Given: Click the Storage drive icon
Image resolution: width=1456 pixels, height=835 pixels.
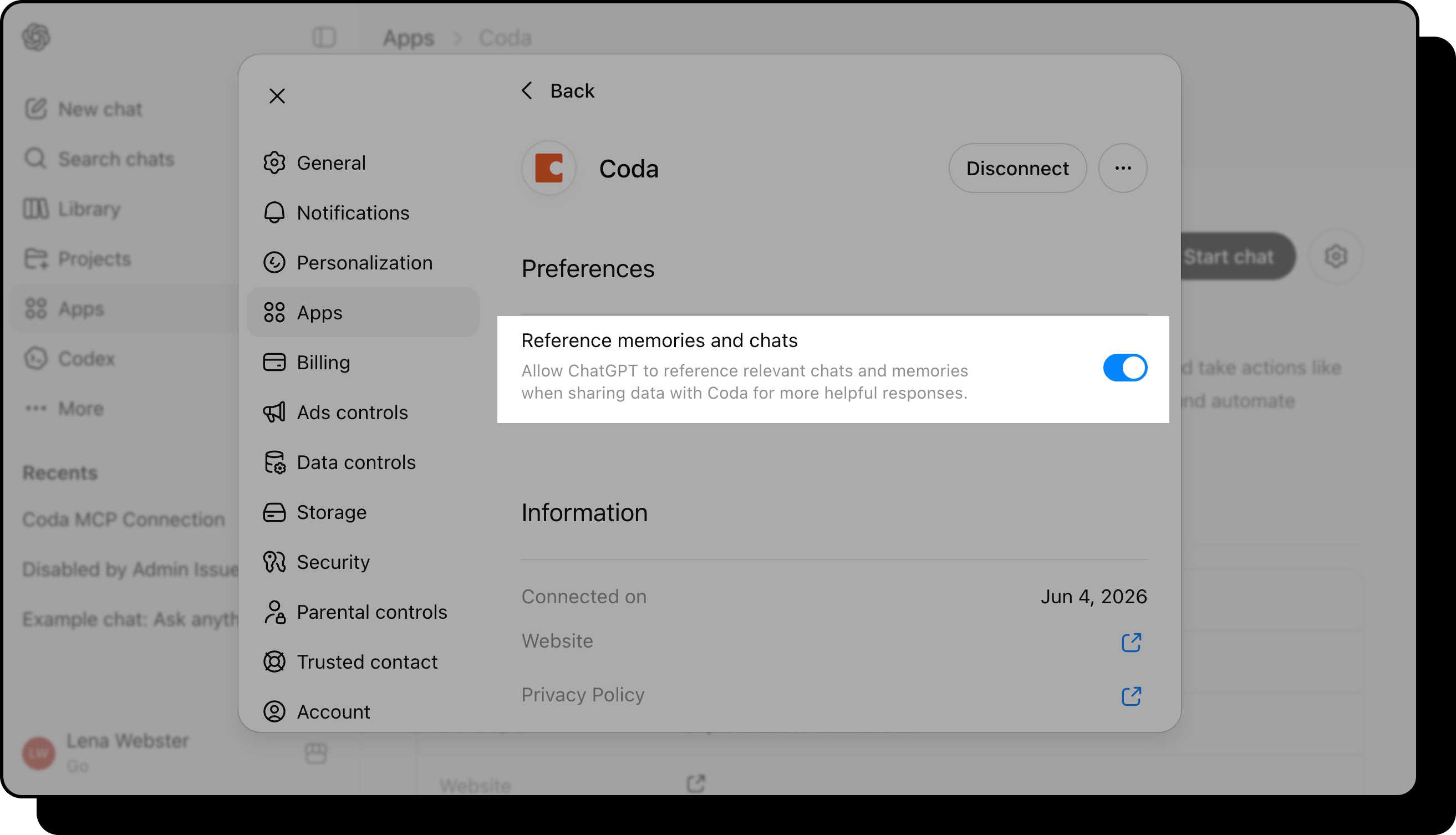Looking at the screenshot, I should [x=274, y=512].
